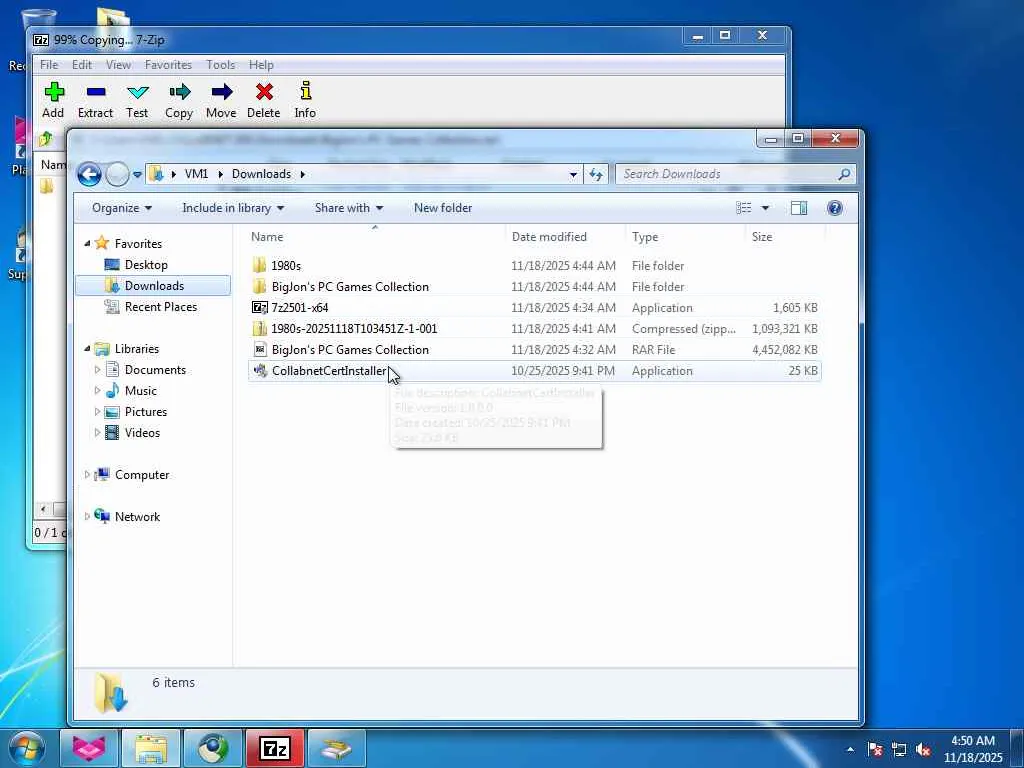
Task: Collapse the Favorites tree group
Action: 87,243
